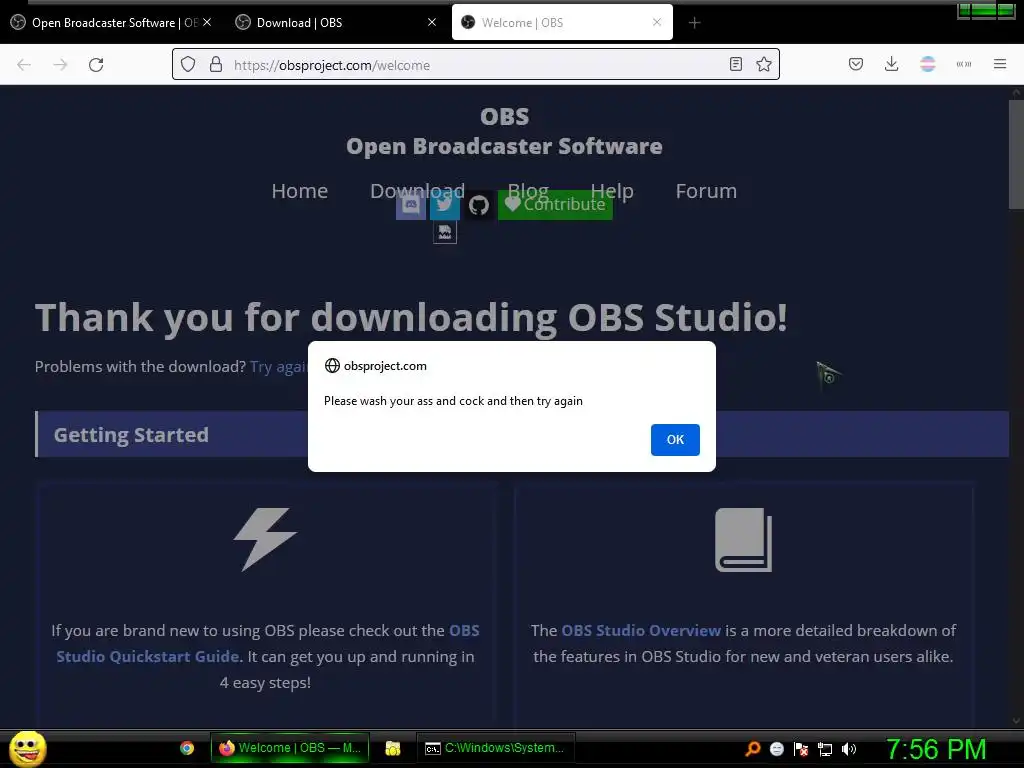Open Home in the OBS site navigation
1024x768 pixels.
tap(300, 191)
